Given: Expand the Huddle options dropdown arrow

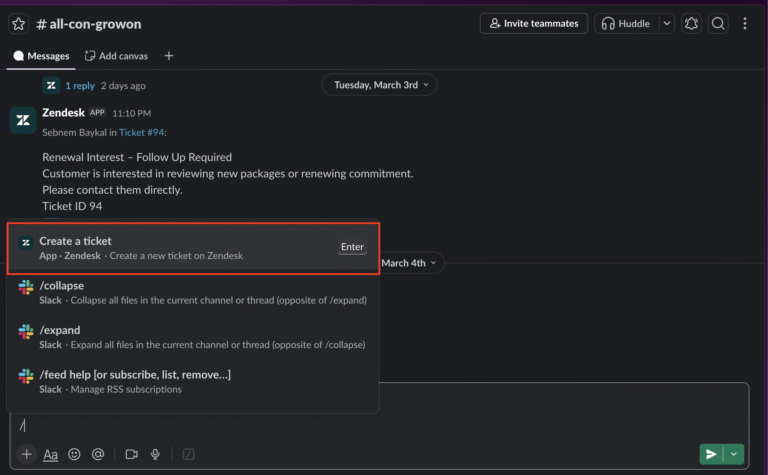Looking at the screenshot, I should [667, 24].
